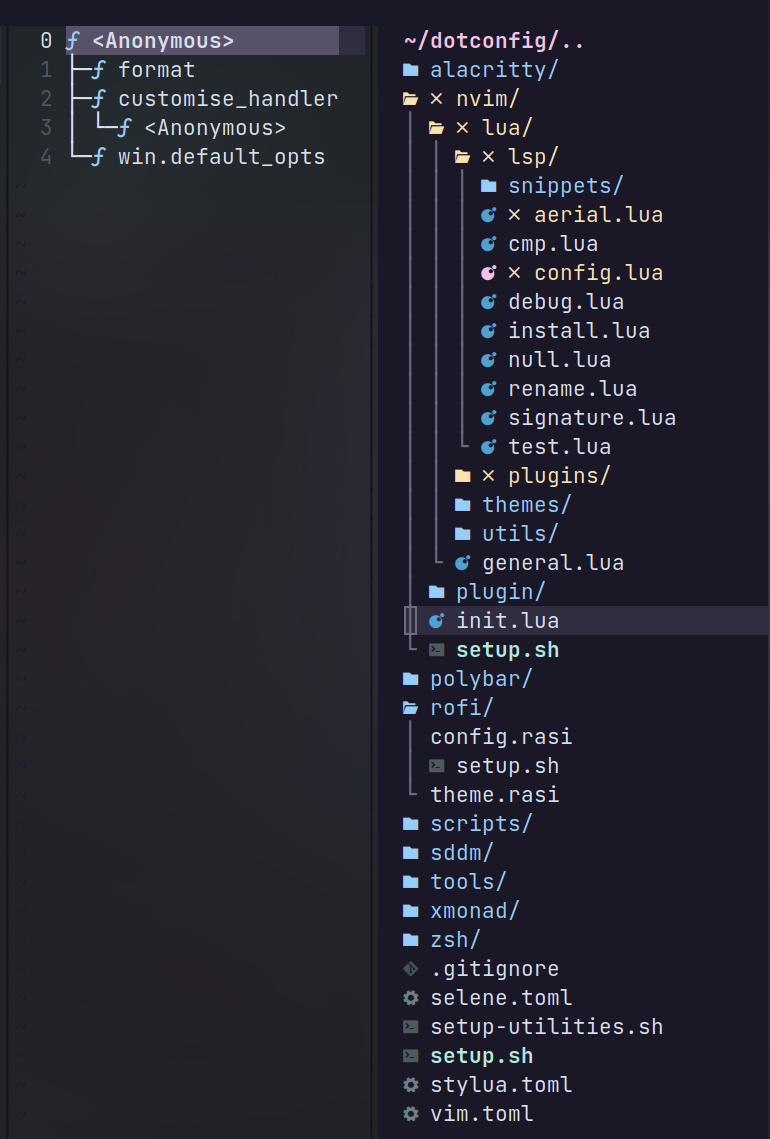Expand the themes/ directory
770x1139 pixels.
(x=526, y=504)
